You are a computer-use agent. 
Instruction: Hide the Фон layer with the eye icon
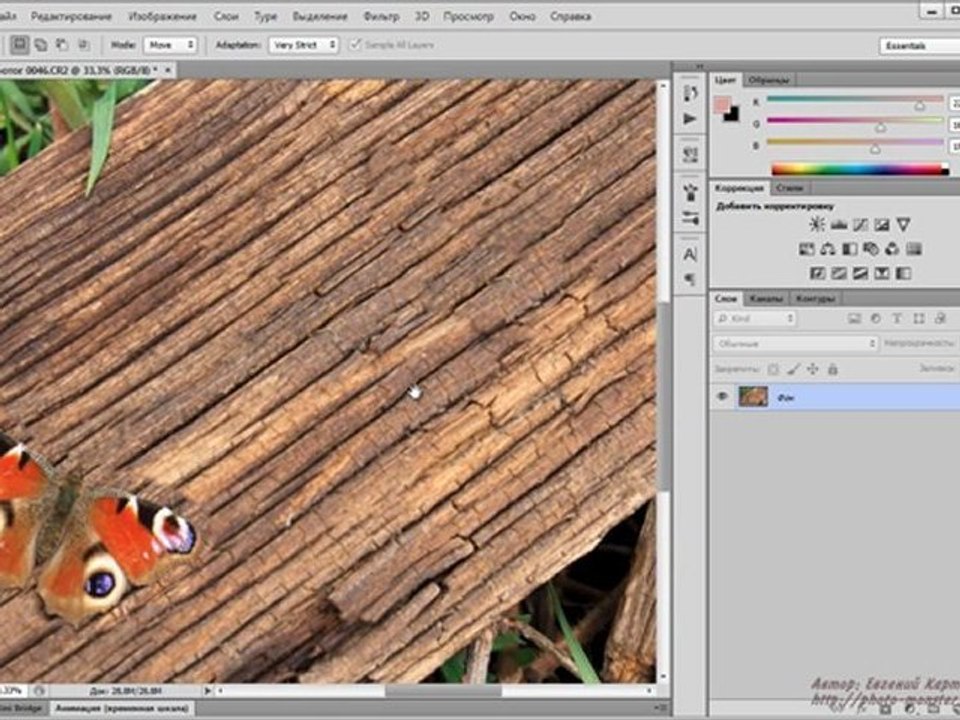tap(722, 397)
